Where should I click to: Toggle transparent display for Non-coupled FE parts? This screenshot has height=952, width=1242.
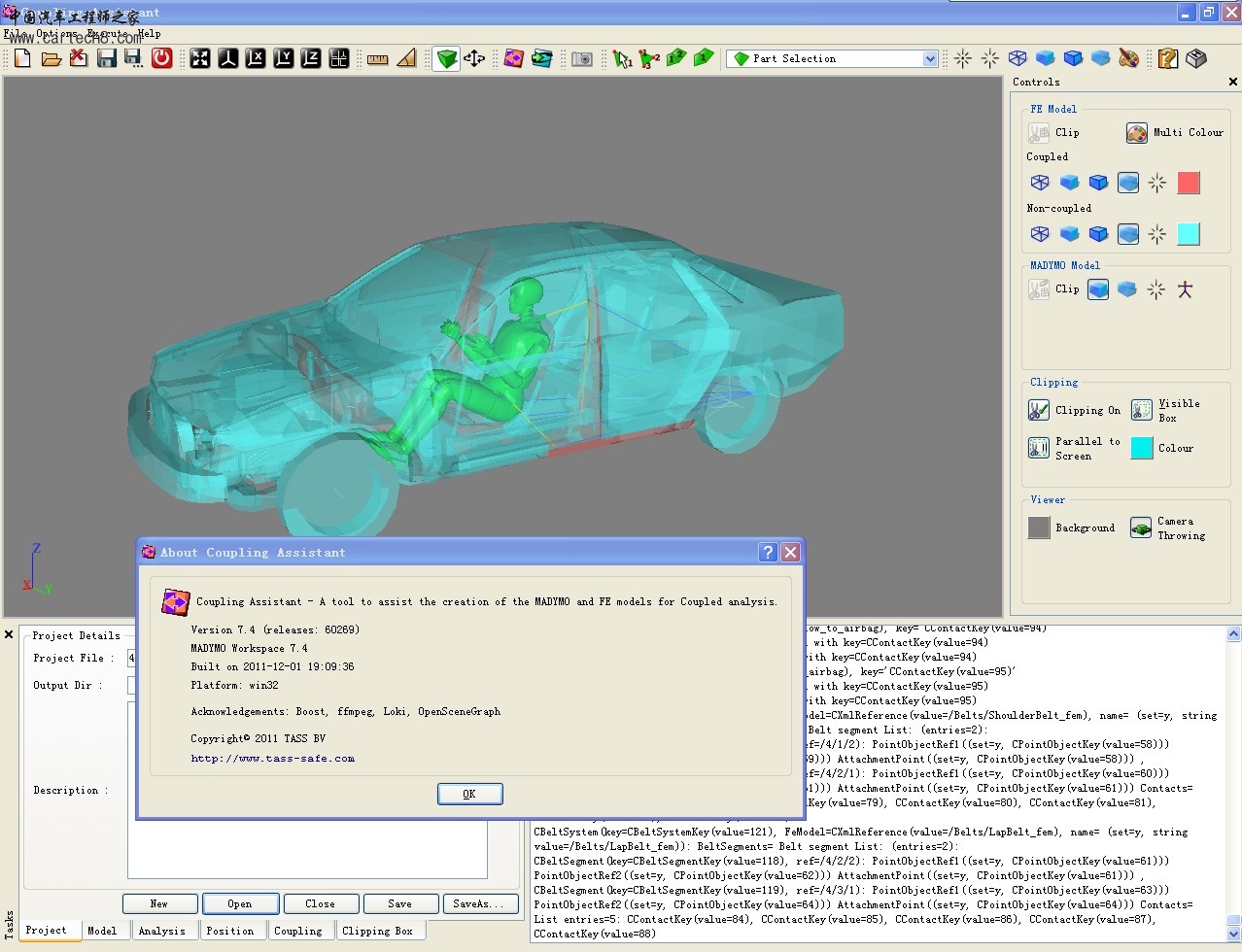(1128, 233)
